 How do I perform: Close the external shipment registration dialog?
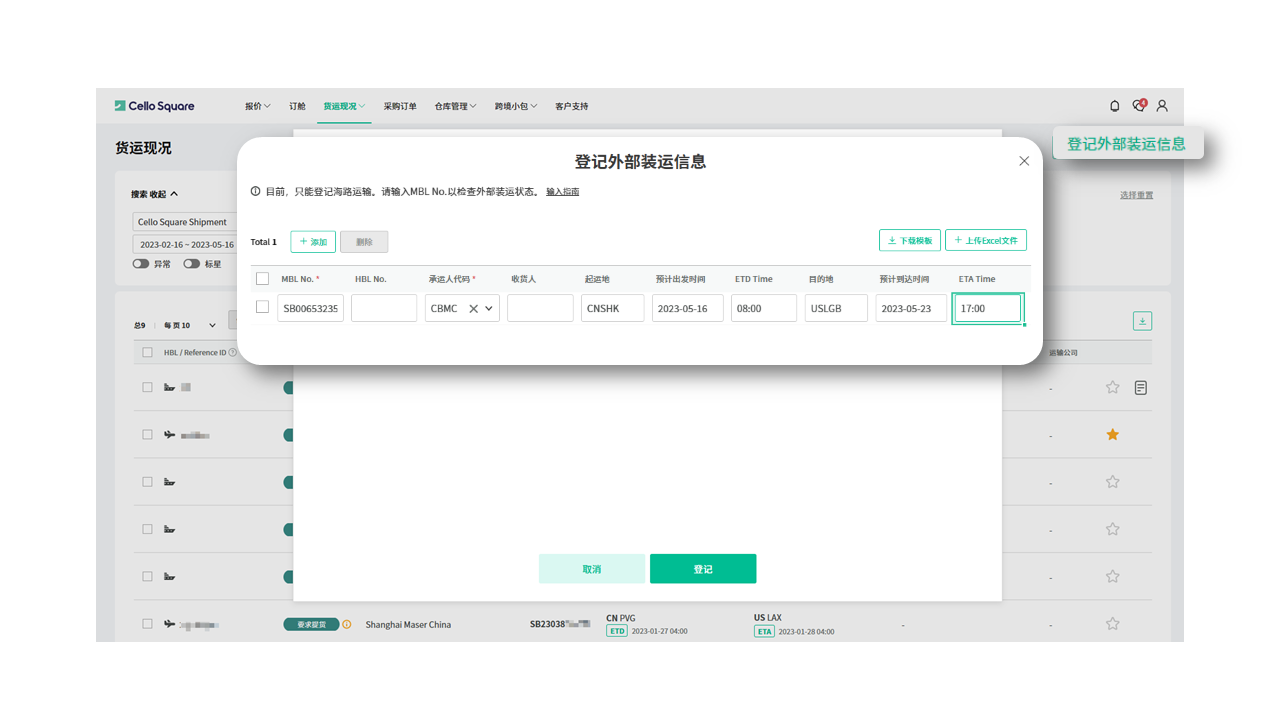tap(1024, 161)
